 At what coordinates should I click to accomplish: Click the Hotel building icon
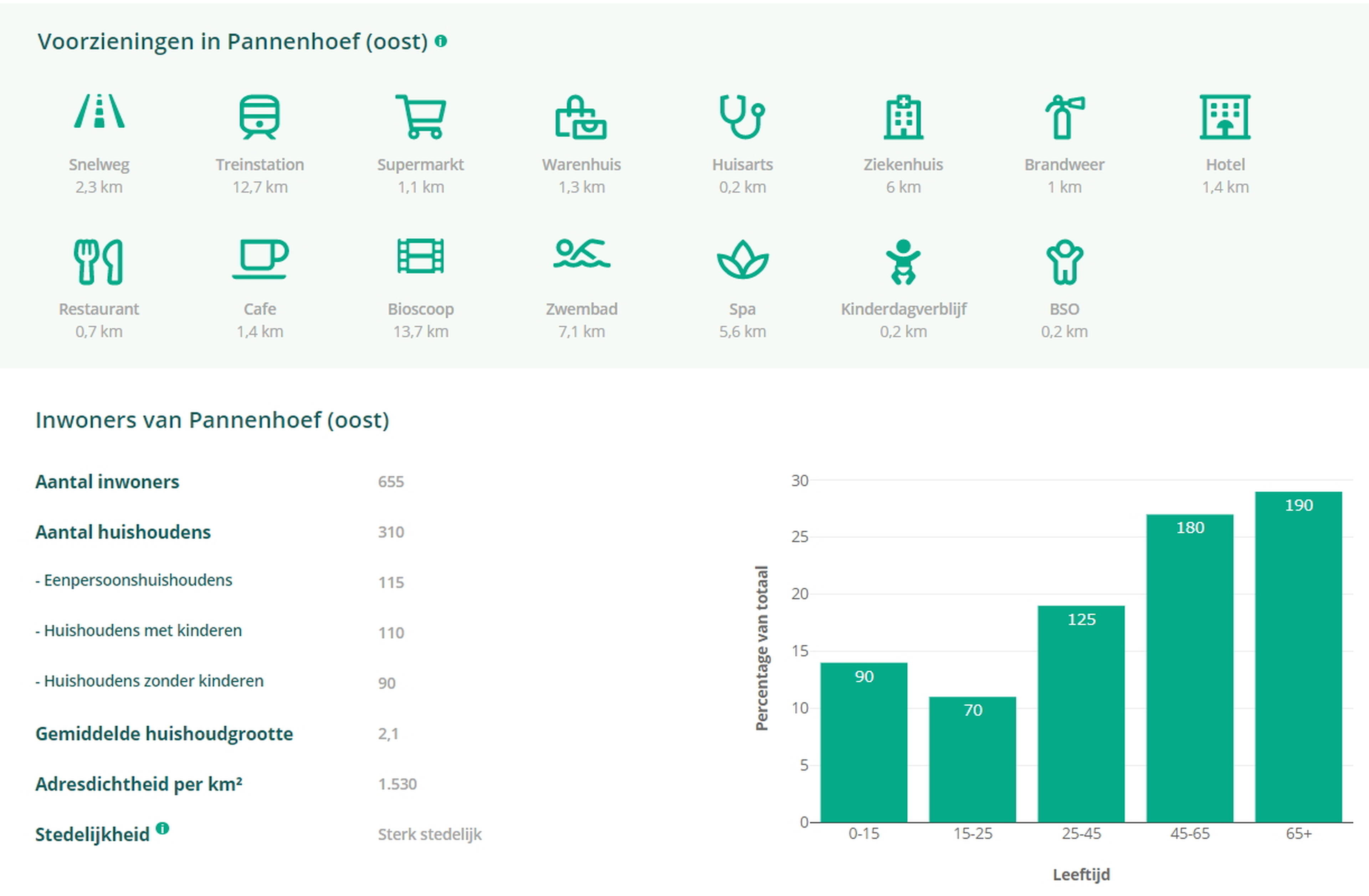pyautogui.click(x=1225, y=117)
